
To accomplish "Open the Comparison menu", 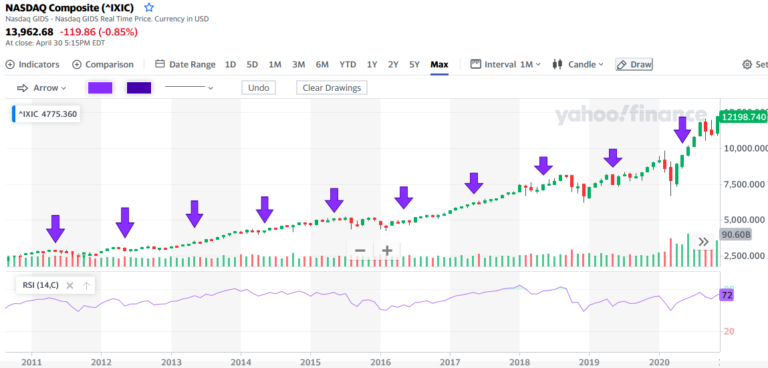I will [103, 64].
